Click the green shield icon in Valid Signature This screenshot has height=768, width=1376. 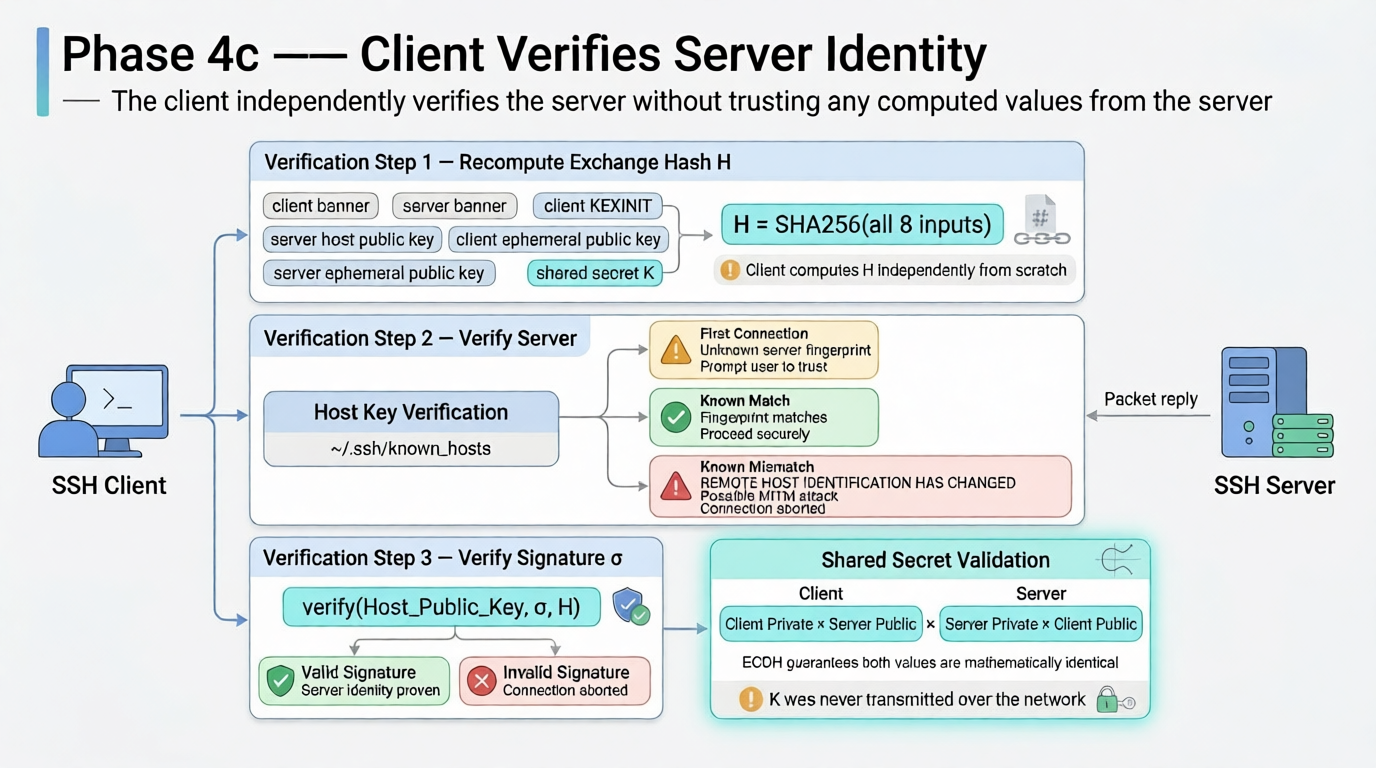click(280, 681)
